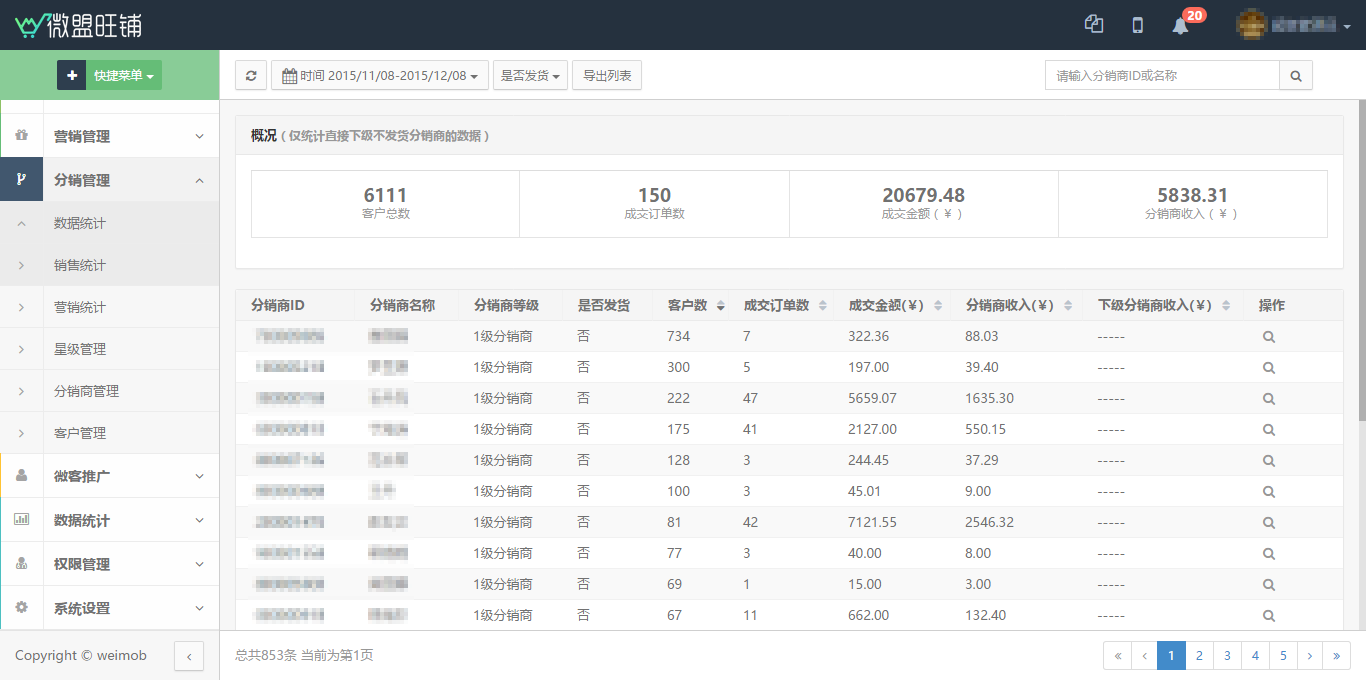Sort table by 分销商收入 column
The width and height of the screenshot is (1366, 680).
(1067, 306)
